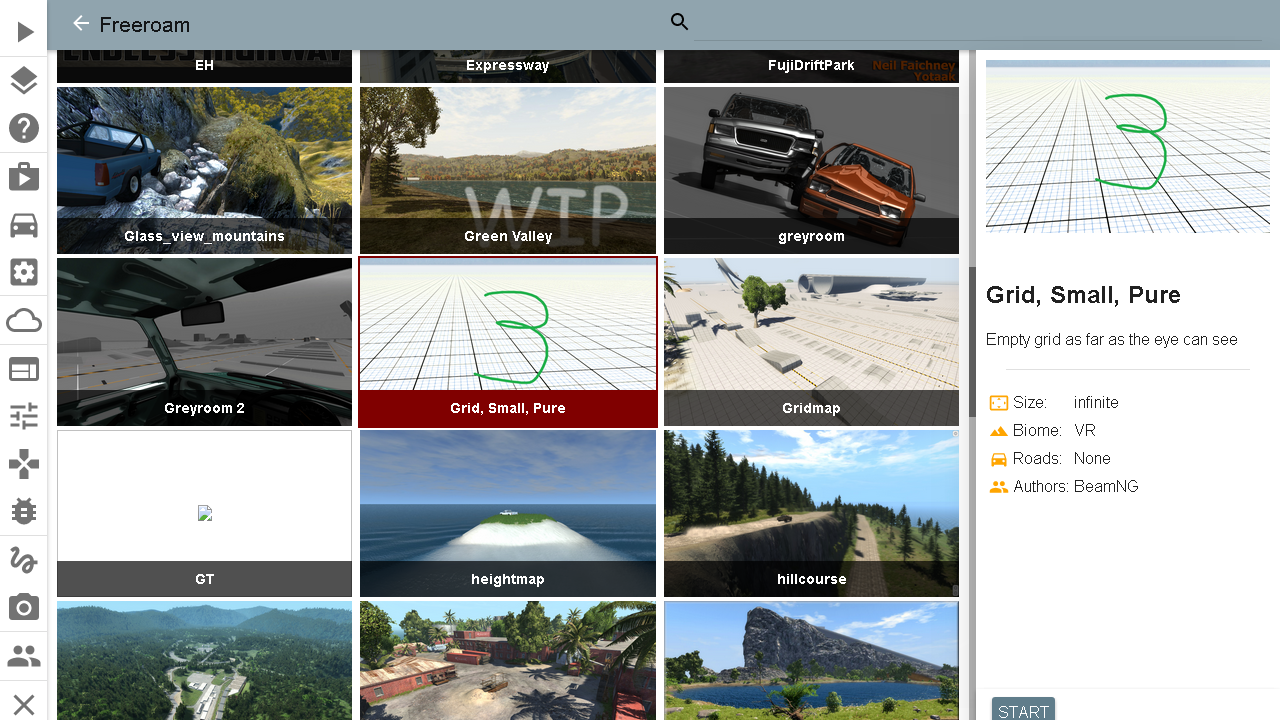Open the scenarios briefcase play icon

pos(24,176)
